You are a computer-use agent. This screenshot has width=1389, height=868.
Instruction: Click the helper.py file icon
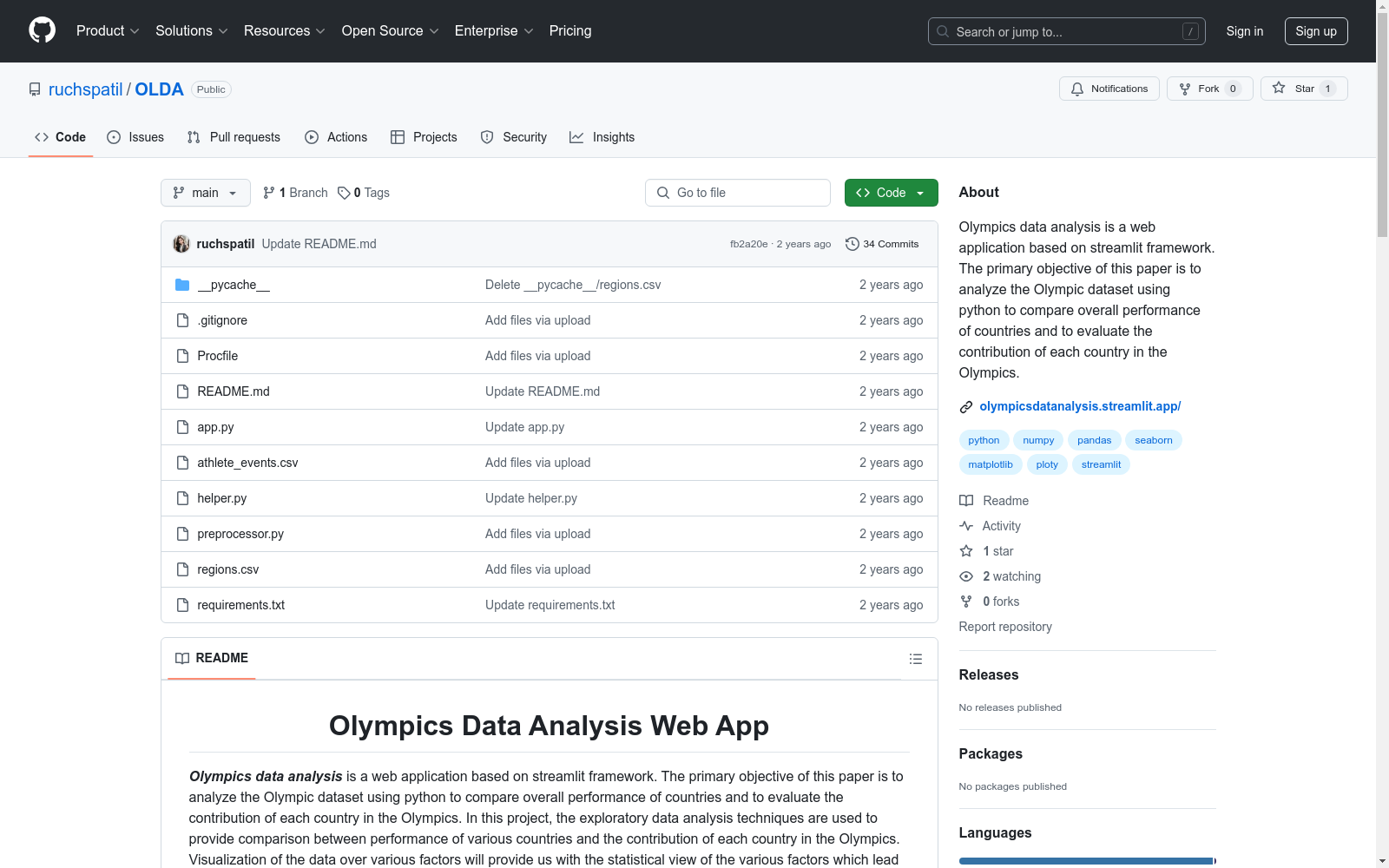pyautogui.click(x=182, y=498)
